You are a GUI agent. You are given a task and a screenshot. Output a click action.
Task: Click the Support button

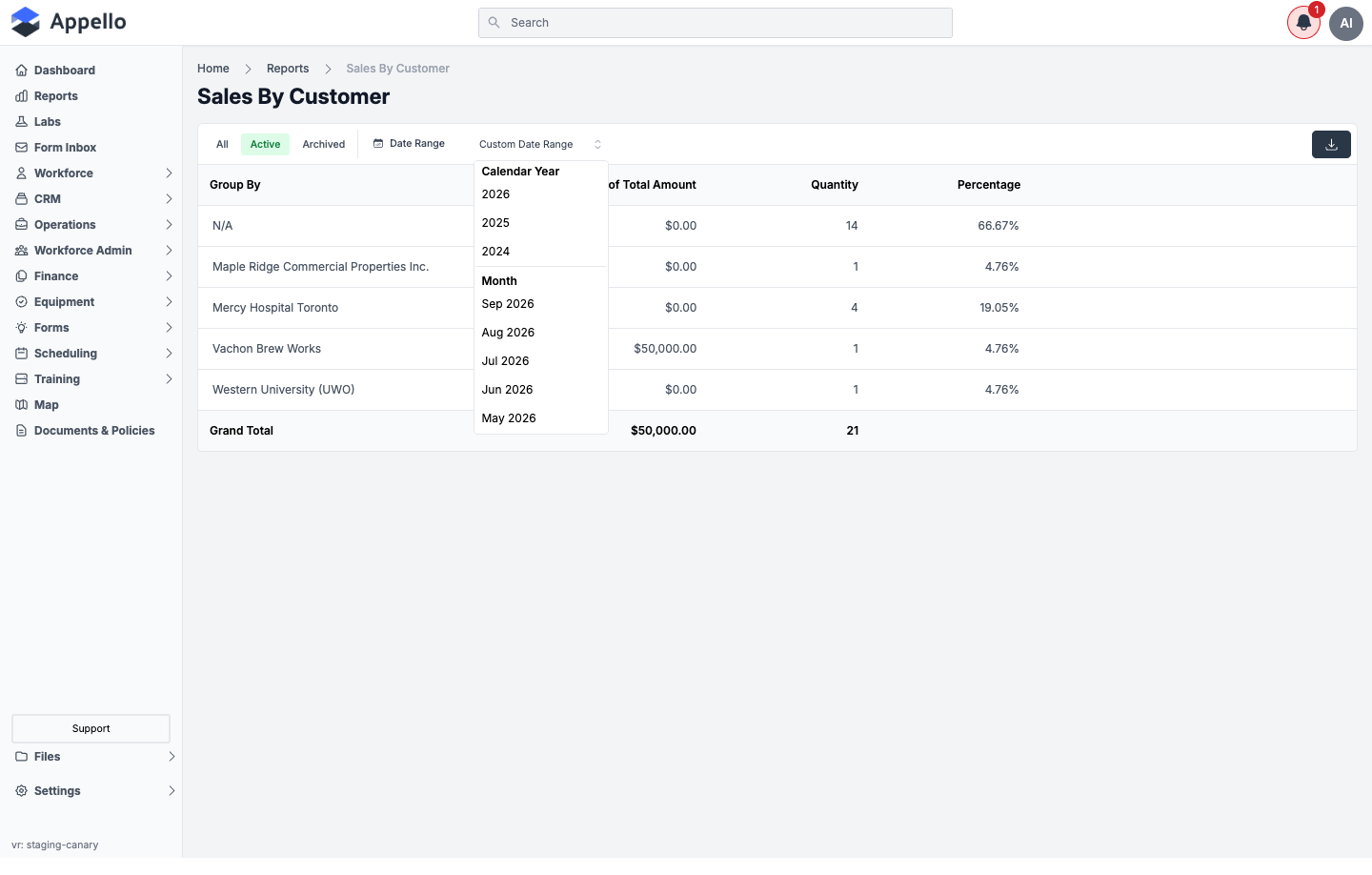pos(91,728)
